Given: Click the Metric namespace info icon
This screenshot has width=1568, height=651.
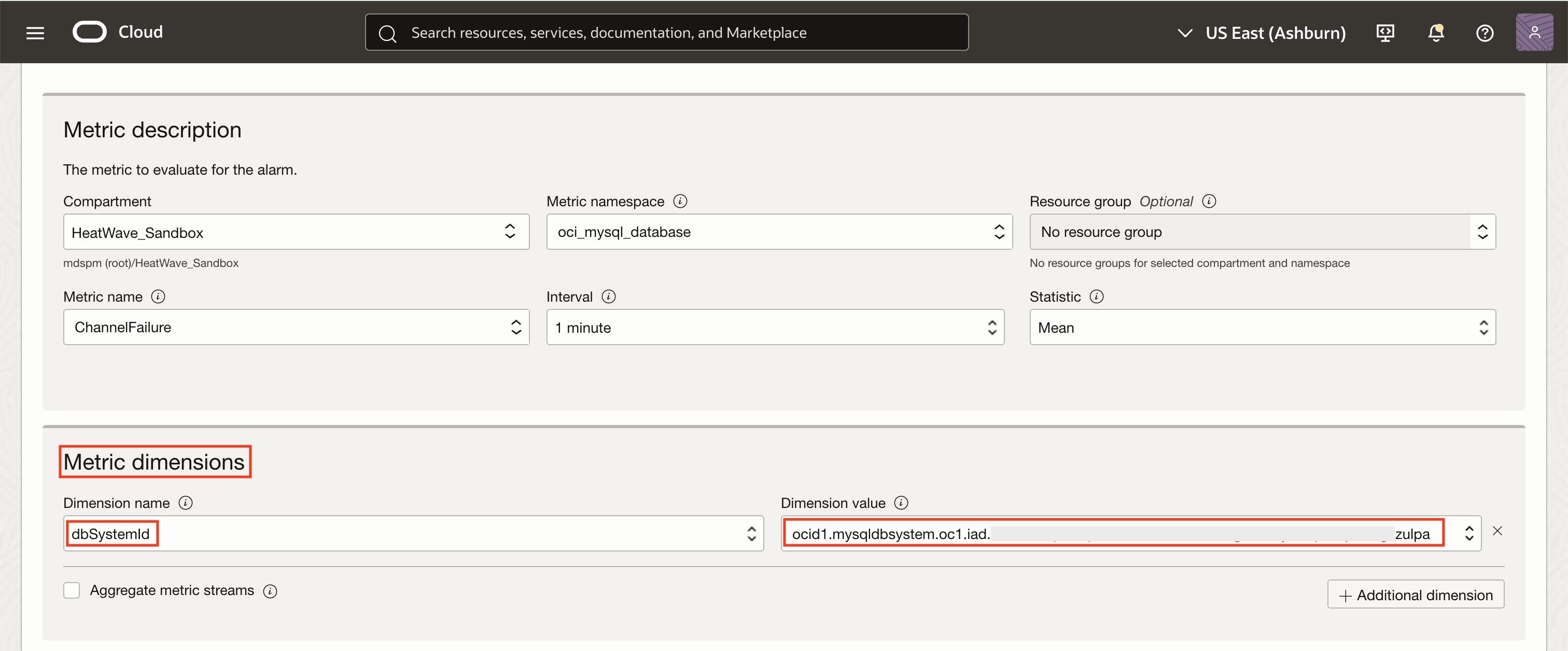Looking at the screenshot, I should click(x=680, y=201).
